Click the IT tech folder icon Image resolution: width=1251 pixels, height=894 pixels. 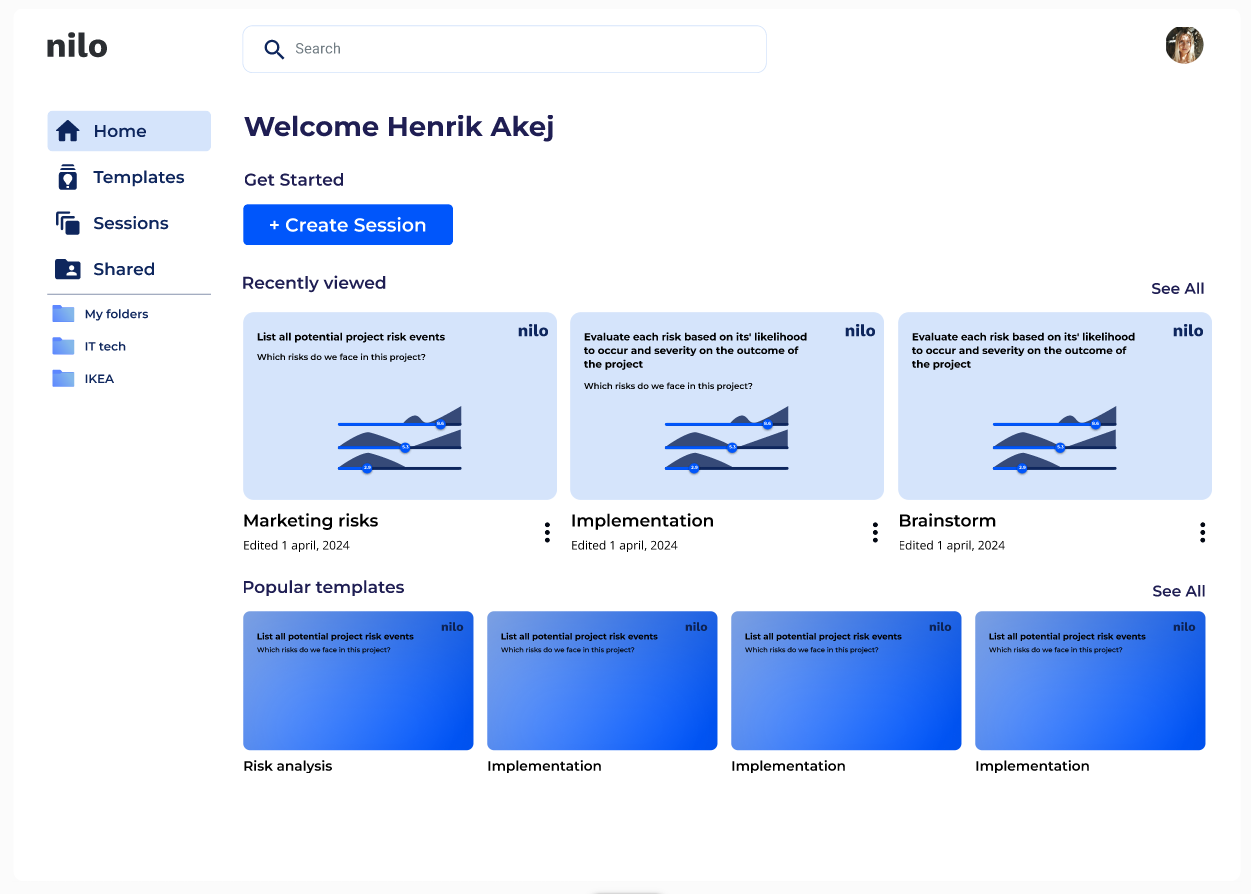[x=63, y=346]
